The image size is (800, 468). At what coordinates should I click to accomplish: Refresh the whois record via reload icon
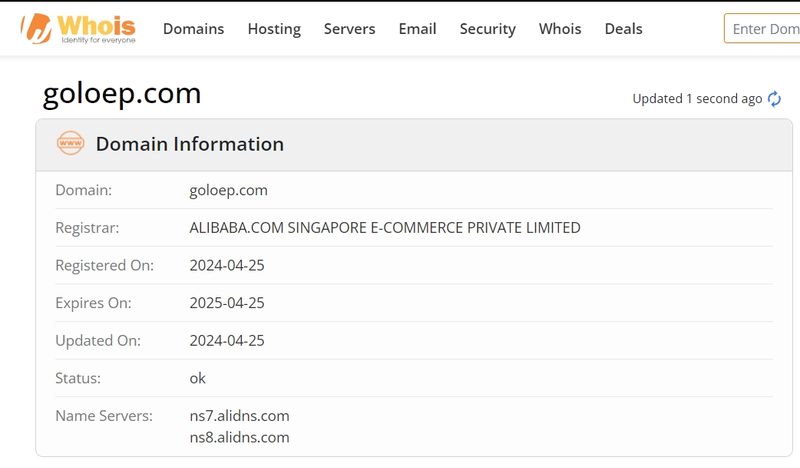pyautogui.click(x=774, y=99)
